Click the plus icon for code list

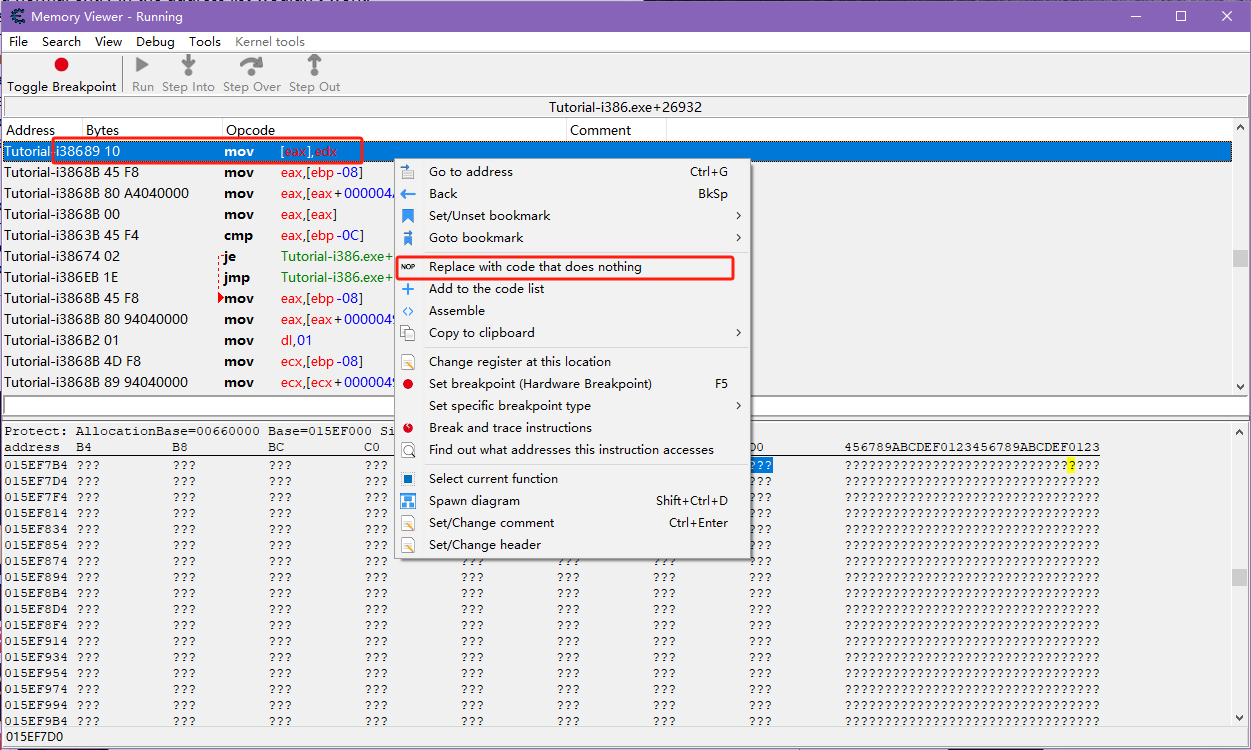(408, 289)
